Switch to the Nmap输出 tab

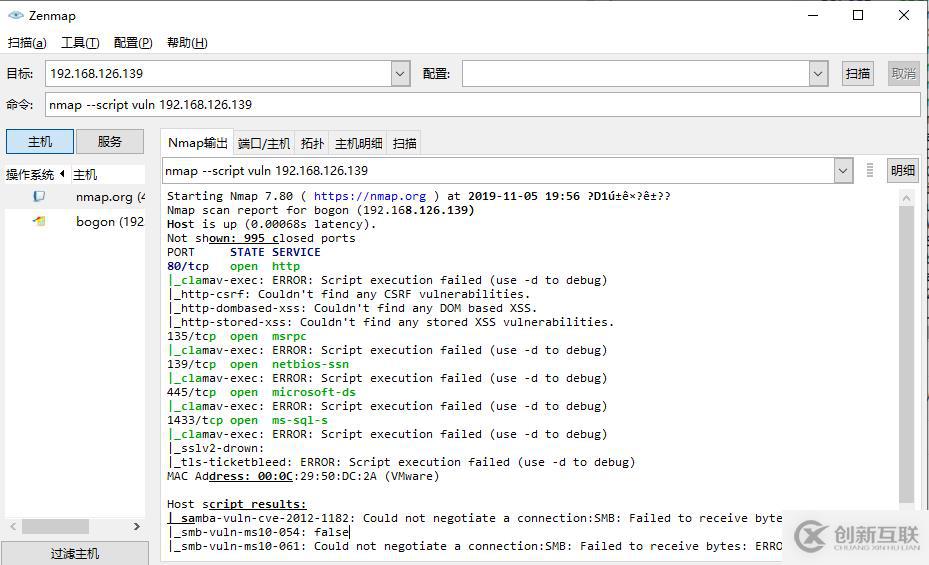[197, 143]
